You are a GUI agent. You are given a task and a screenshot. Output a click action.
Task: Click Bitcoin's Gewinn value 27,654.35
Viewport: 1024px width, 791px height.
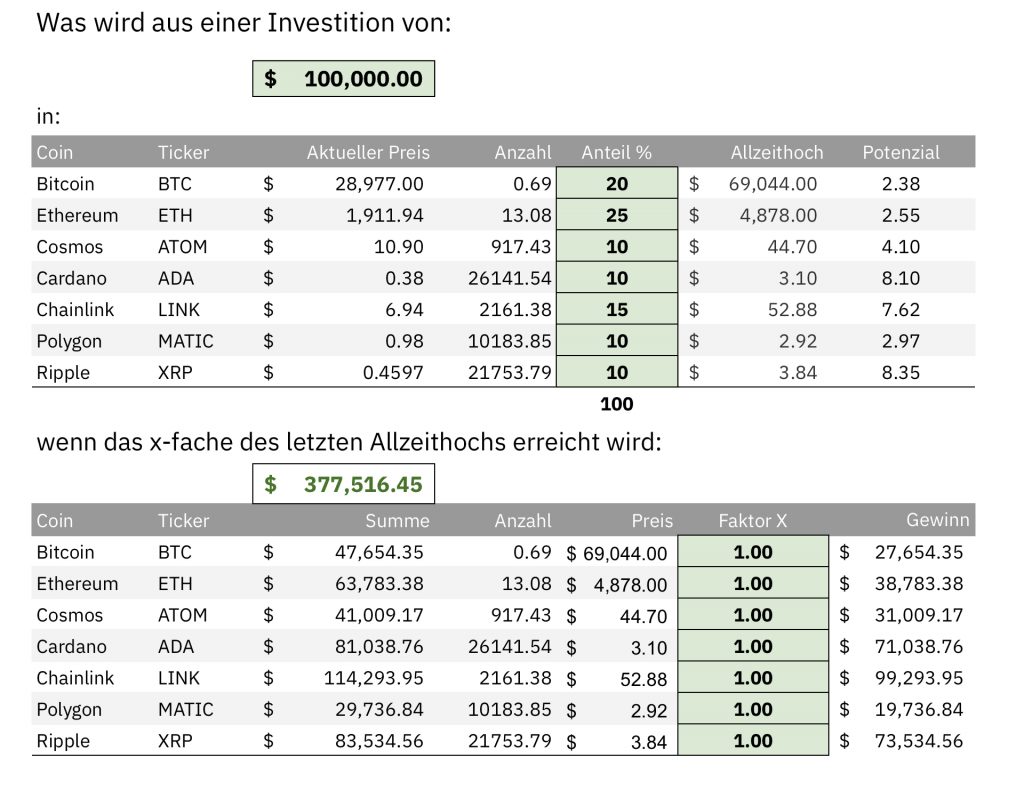click(919, 552)
